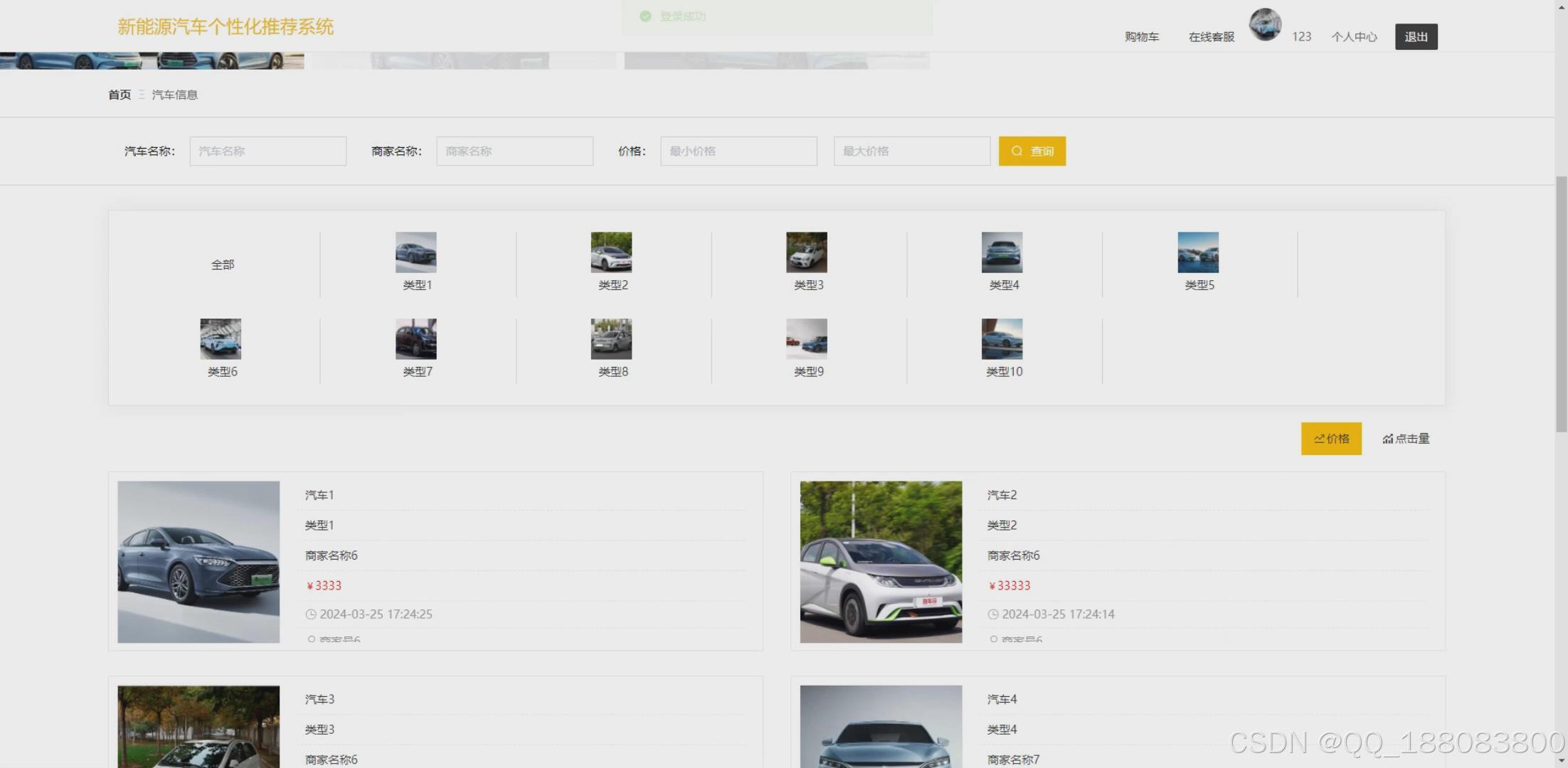This screenshot has height=768, width=1568.
Task: Focus the 最大价格 input field
Action: coord(911,151)
